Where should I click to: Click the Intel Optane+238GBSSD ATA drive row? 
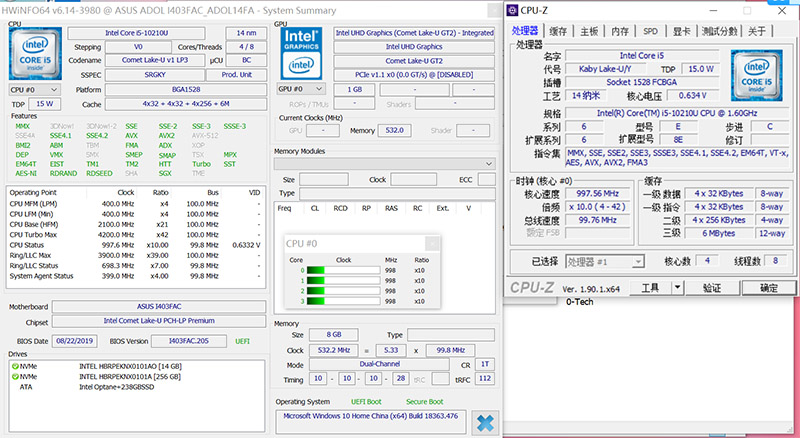pyautogui.click(x=137, y=387)
